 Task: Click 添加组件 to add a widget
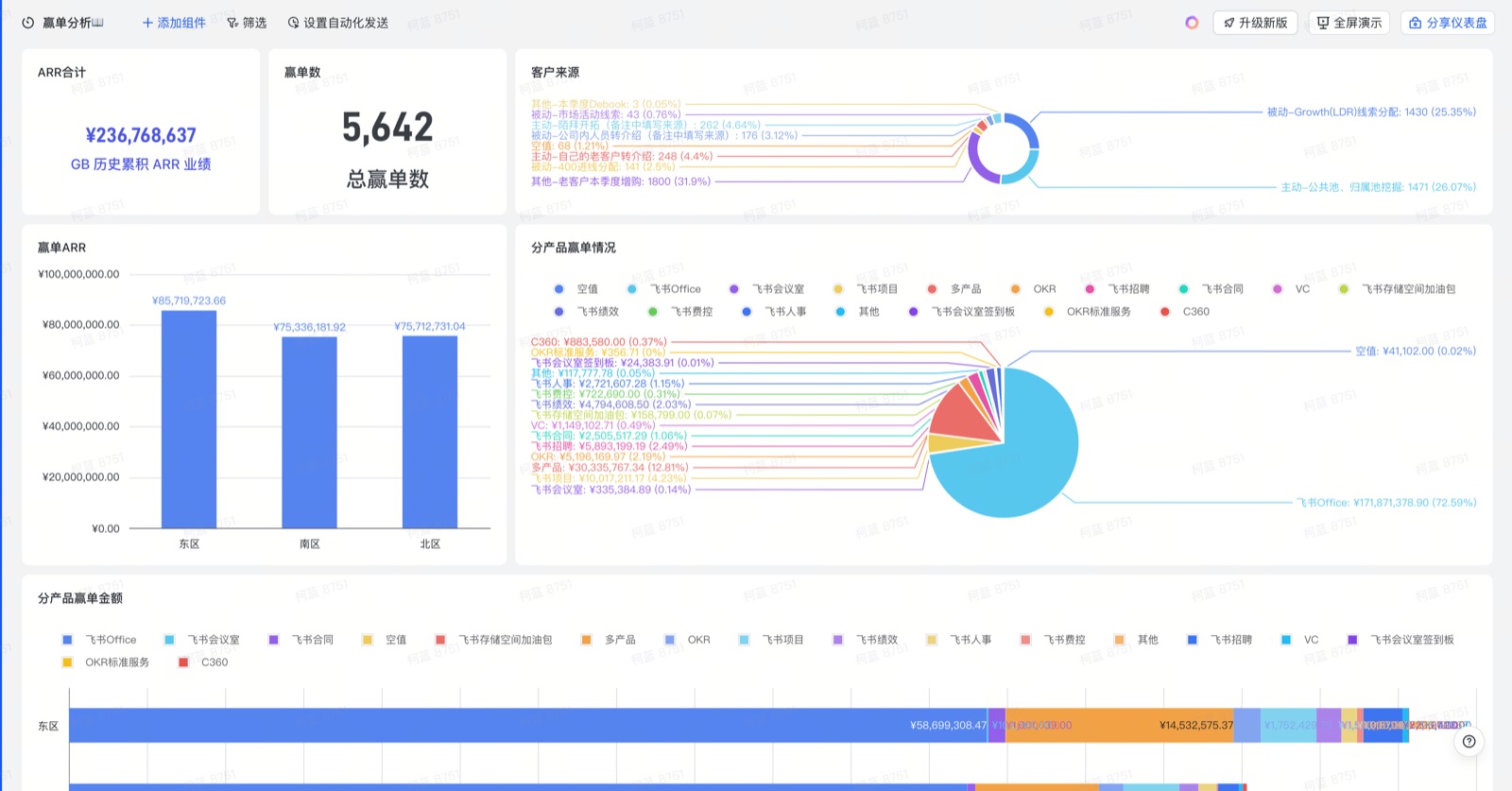coord(174,23)
